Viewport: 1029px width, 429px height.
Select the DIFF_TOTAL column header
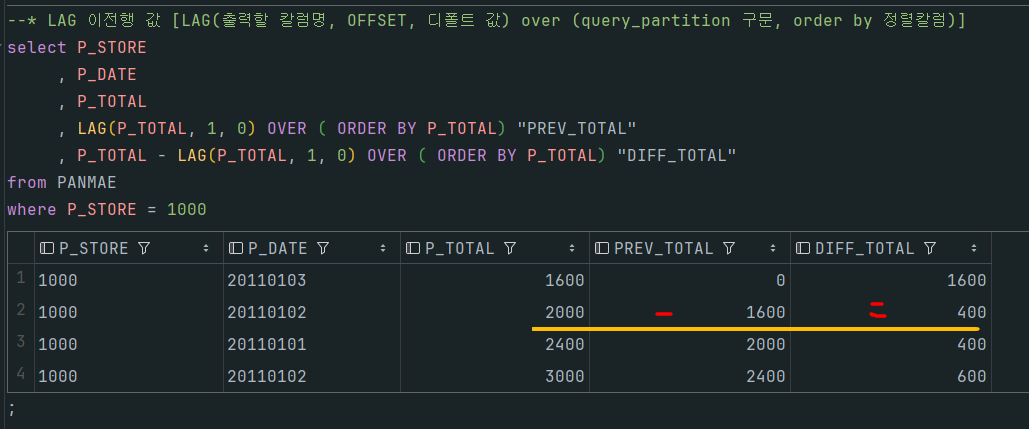pyautogui.click(x=891, y=248)
